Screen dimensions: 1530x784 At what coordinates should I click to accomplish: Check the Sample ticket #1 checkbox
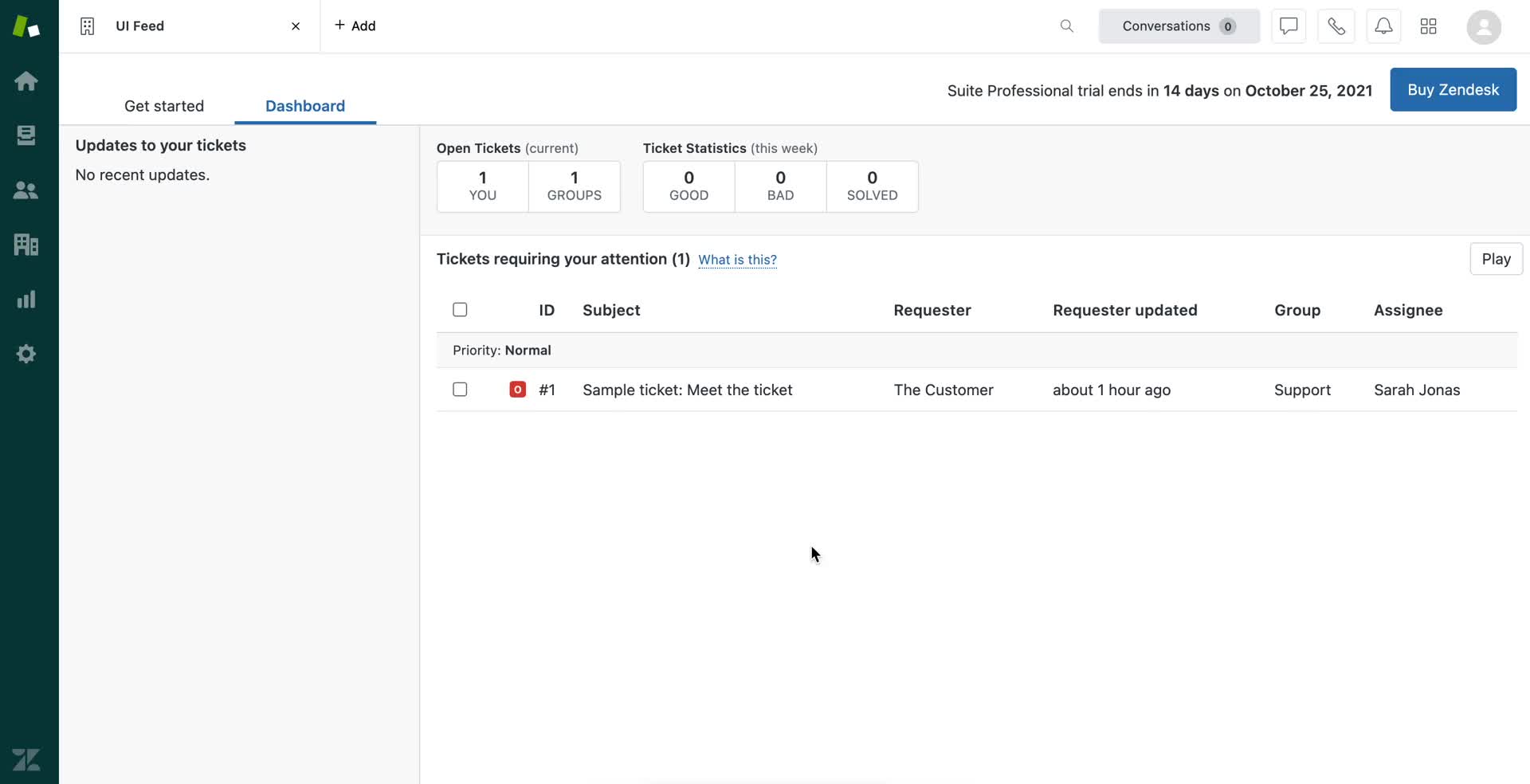click(460, 390)
